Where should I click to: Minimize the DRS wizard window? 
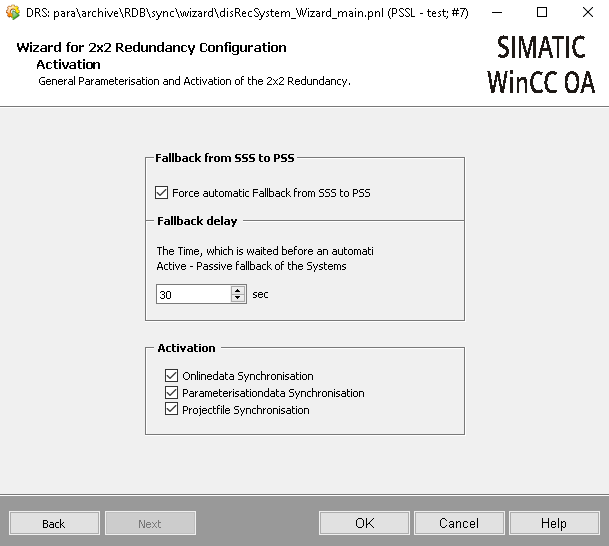[x=495, y=13]
